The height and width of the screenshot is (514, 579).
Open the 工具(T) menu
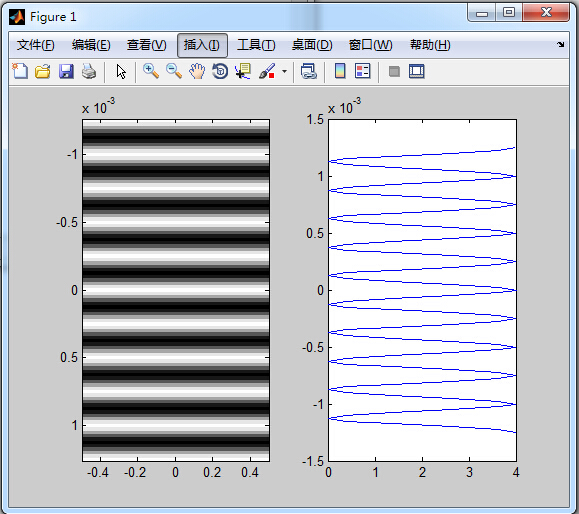256,45
